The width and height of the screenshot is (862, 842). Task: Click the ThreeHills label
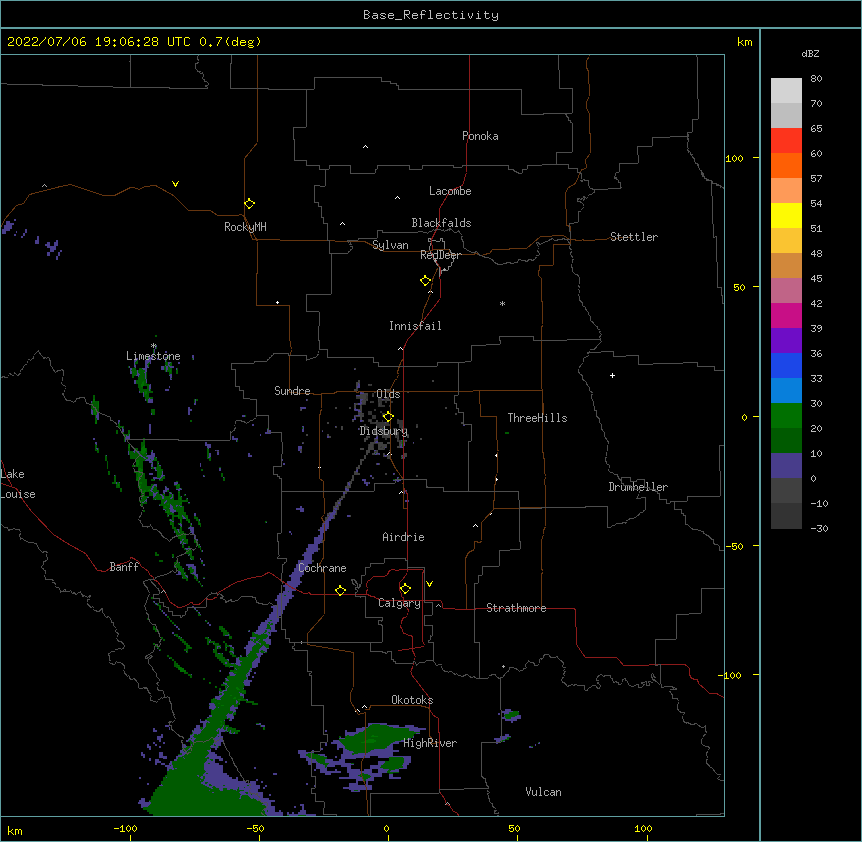tap(537, 418)
